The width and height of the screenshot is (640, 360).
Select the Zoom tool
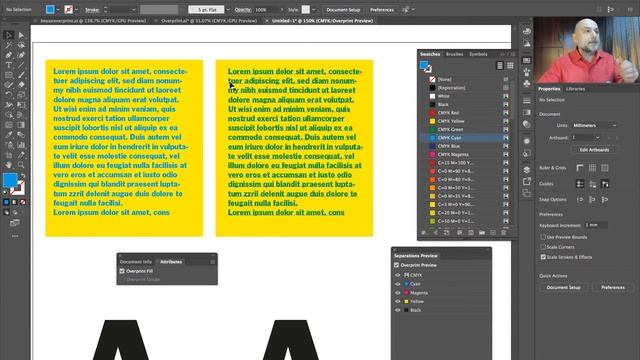coord(21,165)
